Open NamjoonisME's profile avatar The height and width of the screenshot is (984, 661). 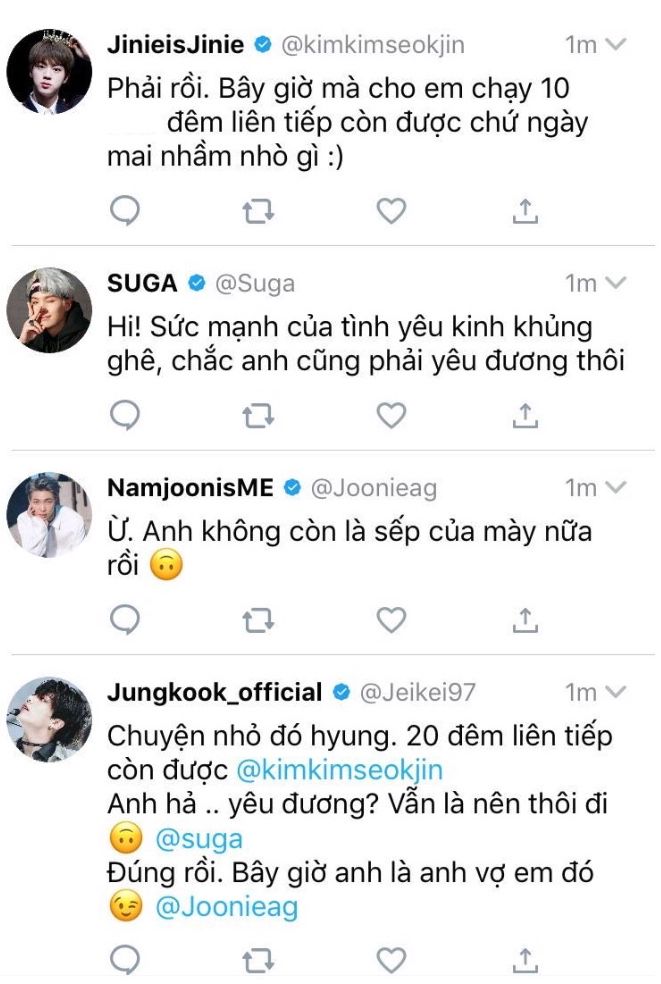(49, 513)
